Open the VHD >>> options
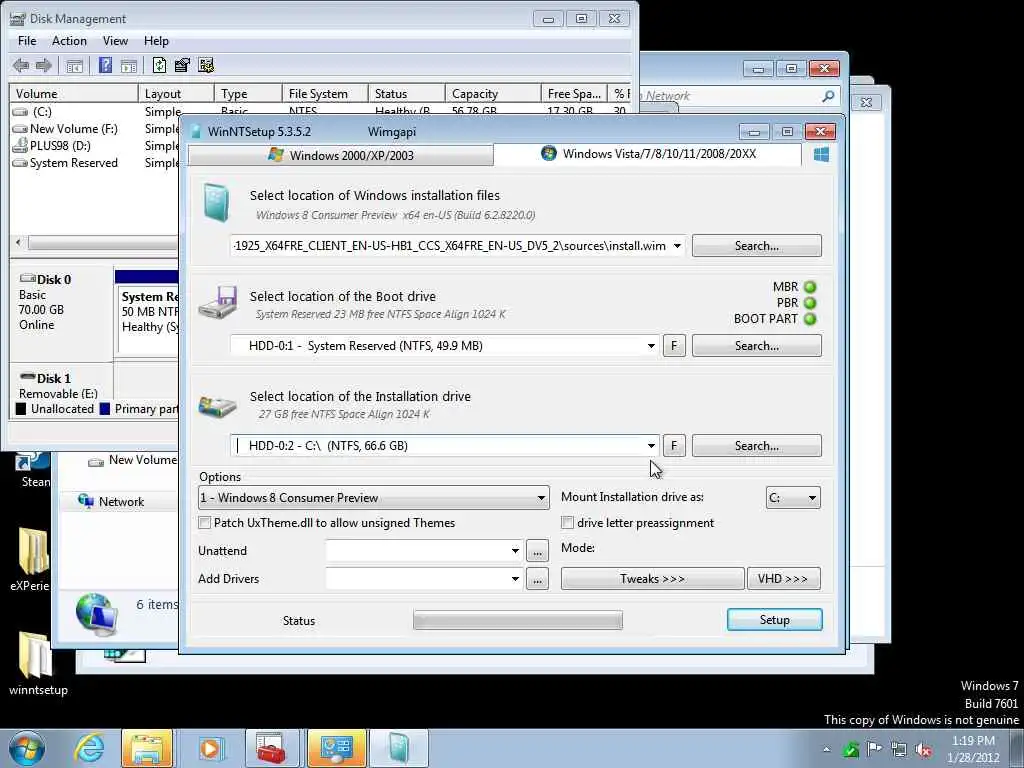 (783, 579)
